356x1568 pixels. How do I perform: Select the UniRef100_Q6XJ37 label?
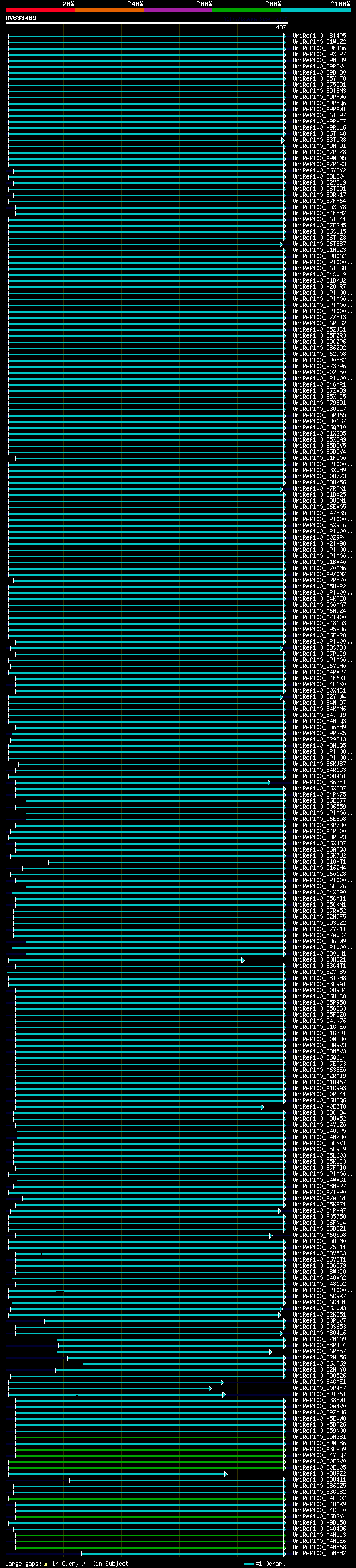click(x=319, y=843)
